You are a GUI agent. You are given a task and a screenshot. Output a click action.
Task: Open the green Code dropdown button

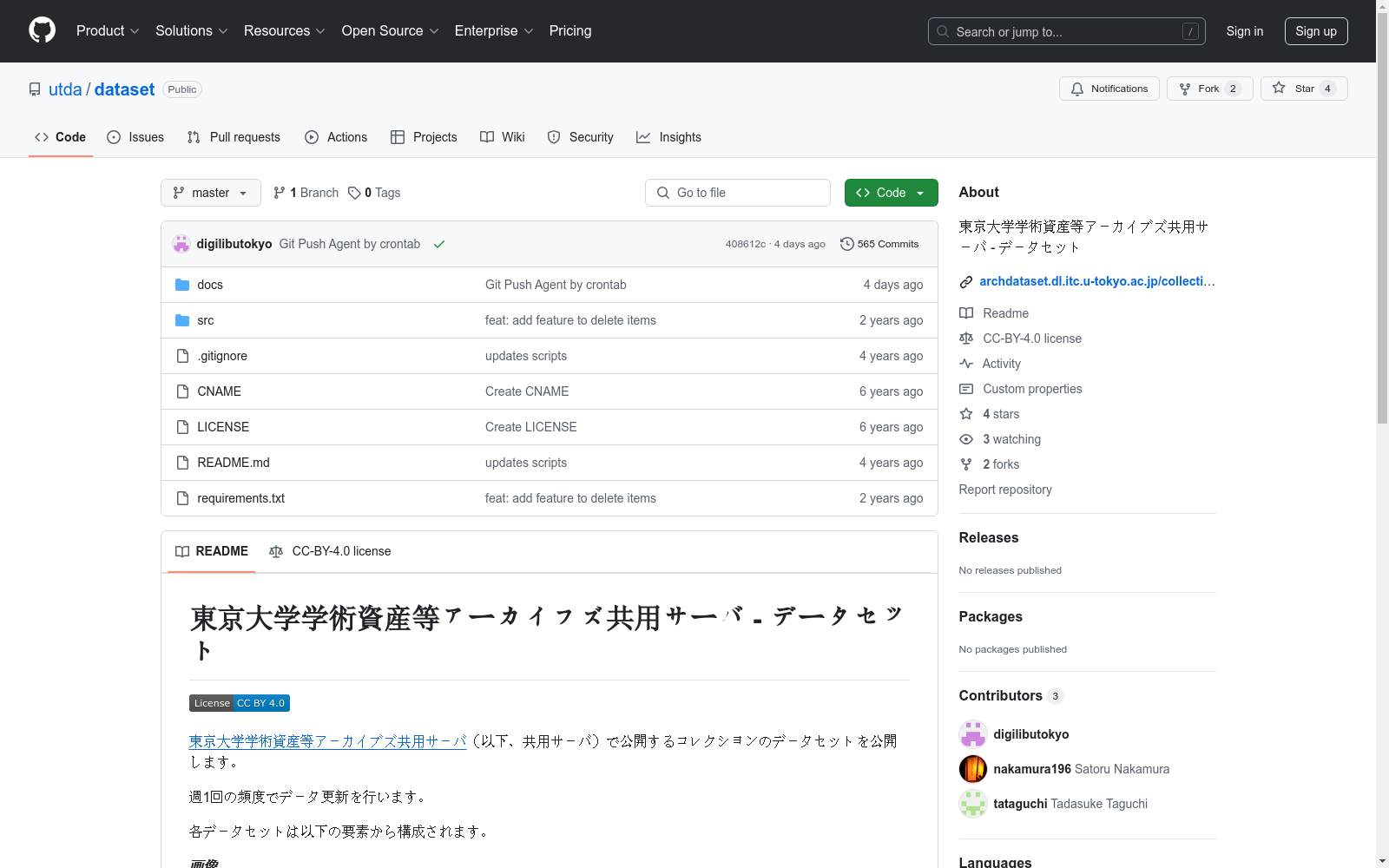coord(891,193)
